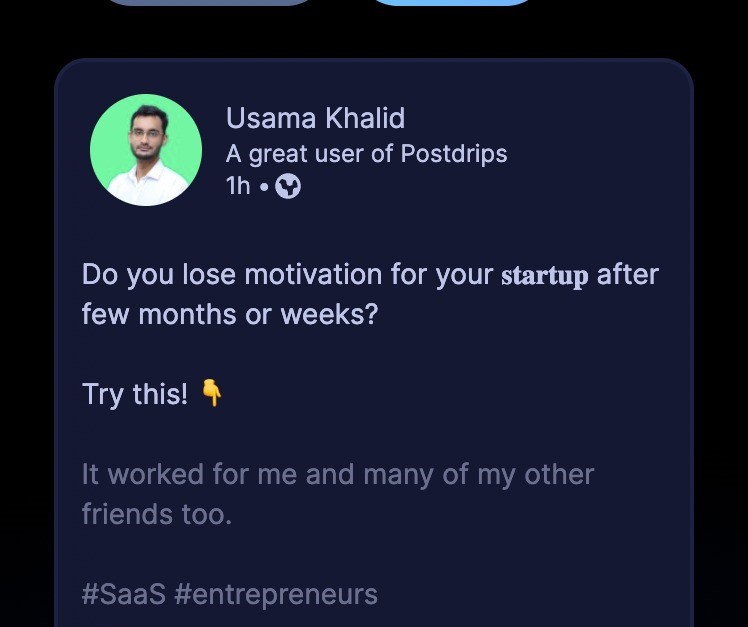The width and height of the screenshot is (748, 627).
Task: Click the bold word startup in the post
Action: [544, 275]
